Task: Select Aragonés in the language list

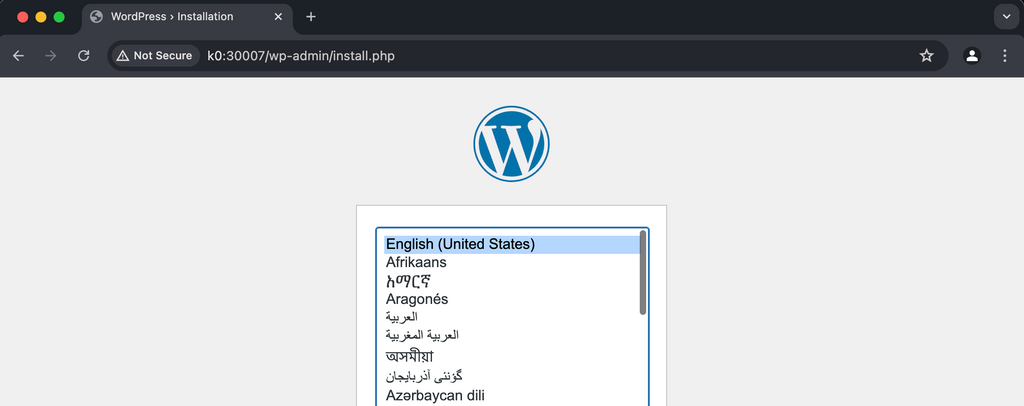Action: [x=417, y=299]
